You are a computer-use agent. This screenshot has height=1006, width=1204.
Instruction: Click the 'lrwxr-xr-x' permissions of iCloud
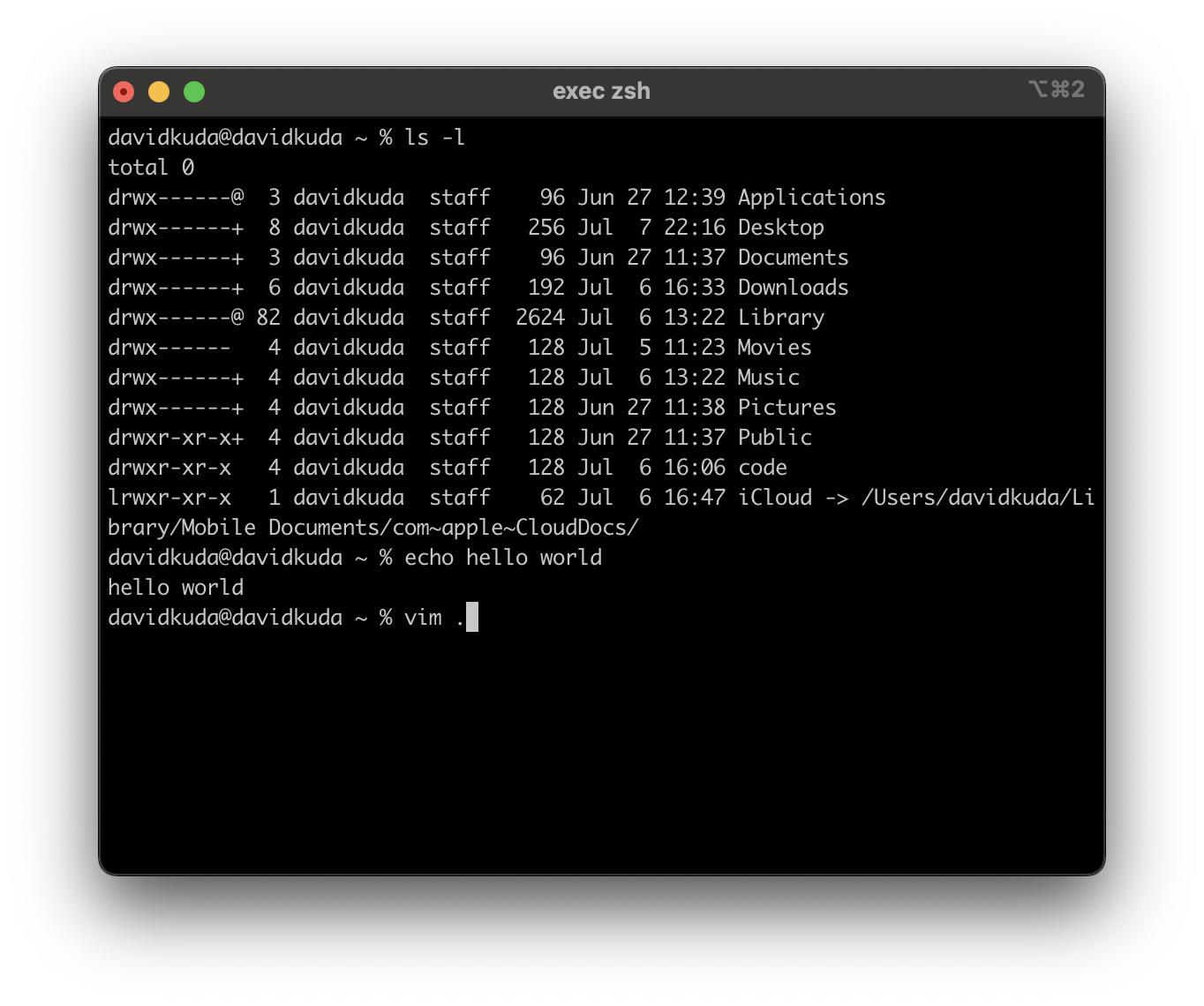coord(169,498)
